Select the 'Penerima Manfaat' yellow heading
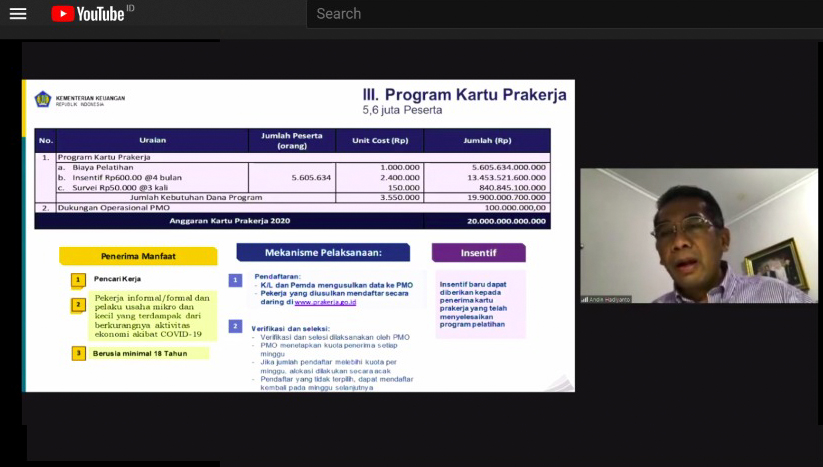 138,256
